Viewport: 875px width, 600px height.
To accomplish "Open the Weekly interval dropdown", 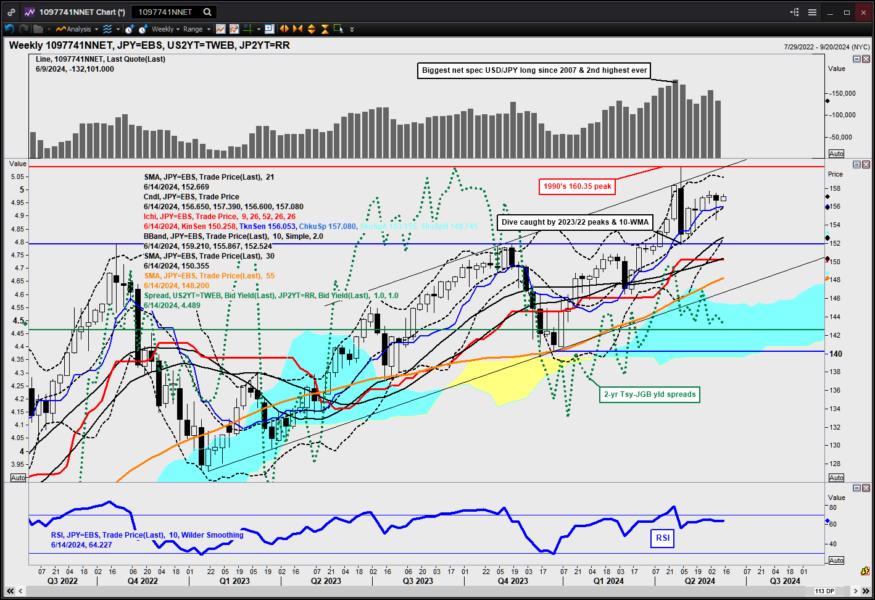I will [166, 29].
